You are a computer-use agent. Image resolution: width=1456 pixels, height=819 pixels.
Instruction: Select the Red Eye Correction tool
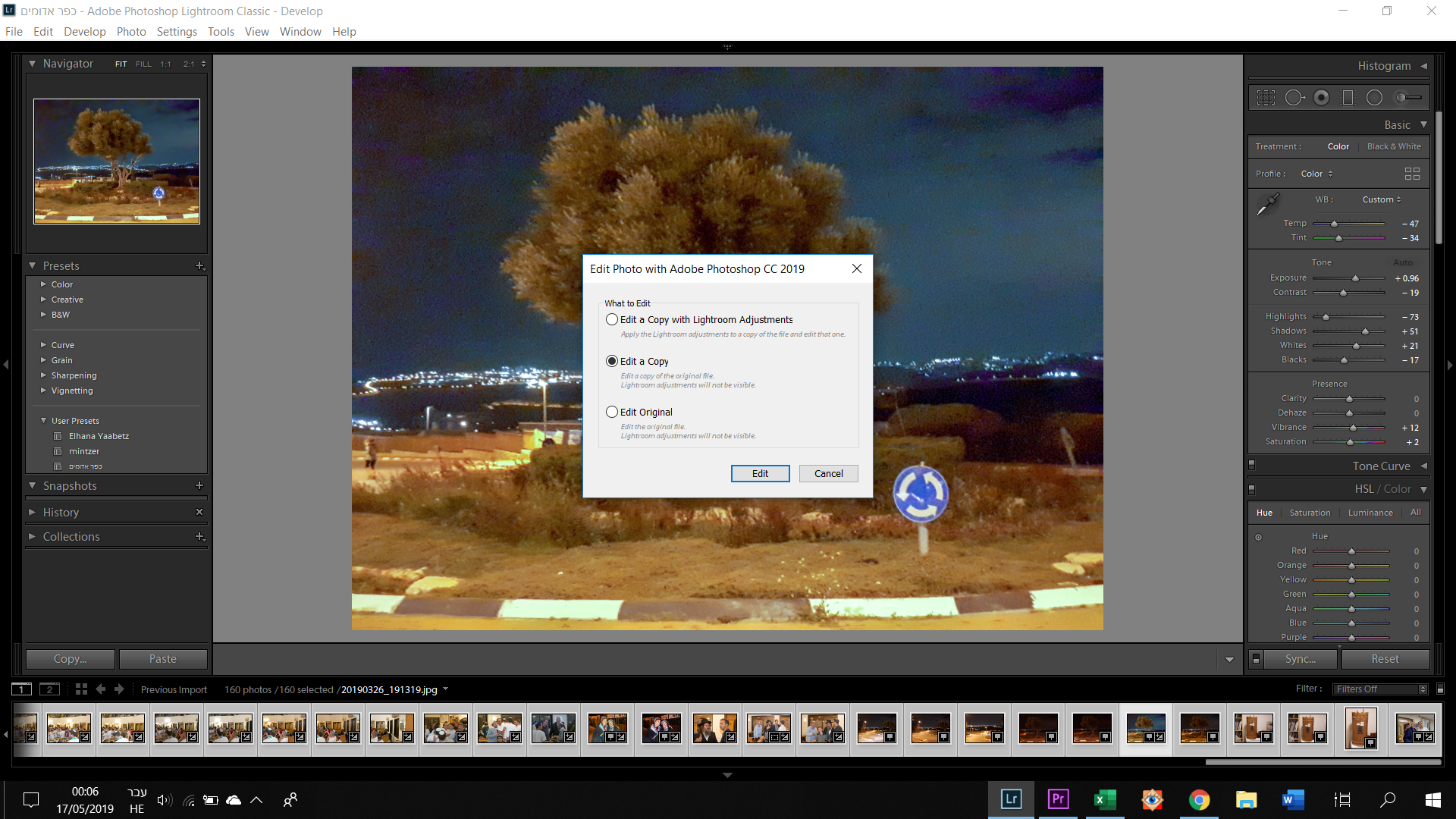pos(1322,98)
